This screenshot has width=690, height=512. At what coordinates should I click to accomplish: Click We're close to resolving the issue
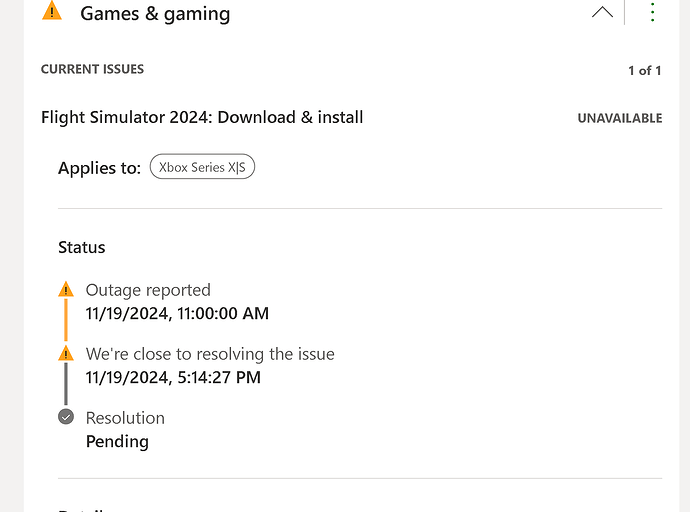210,354
